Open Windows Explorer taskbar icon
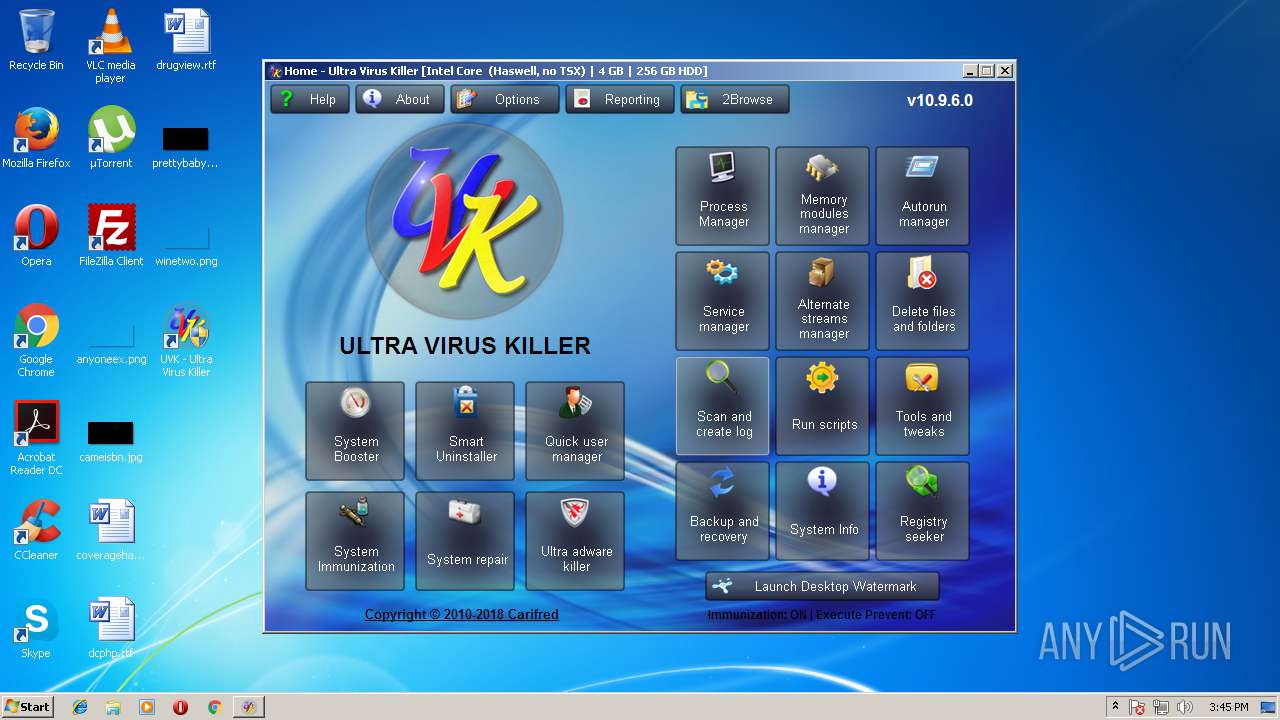This screenshot has width=1280, height=720. pos(113,707)
